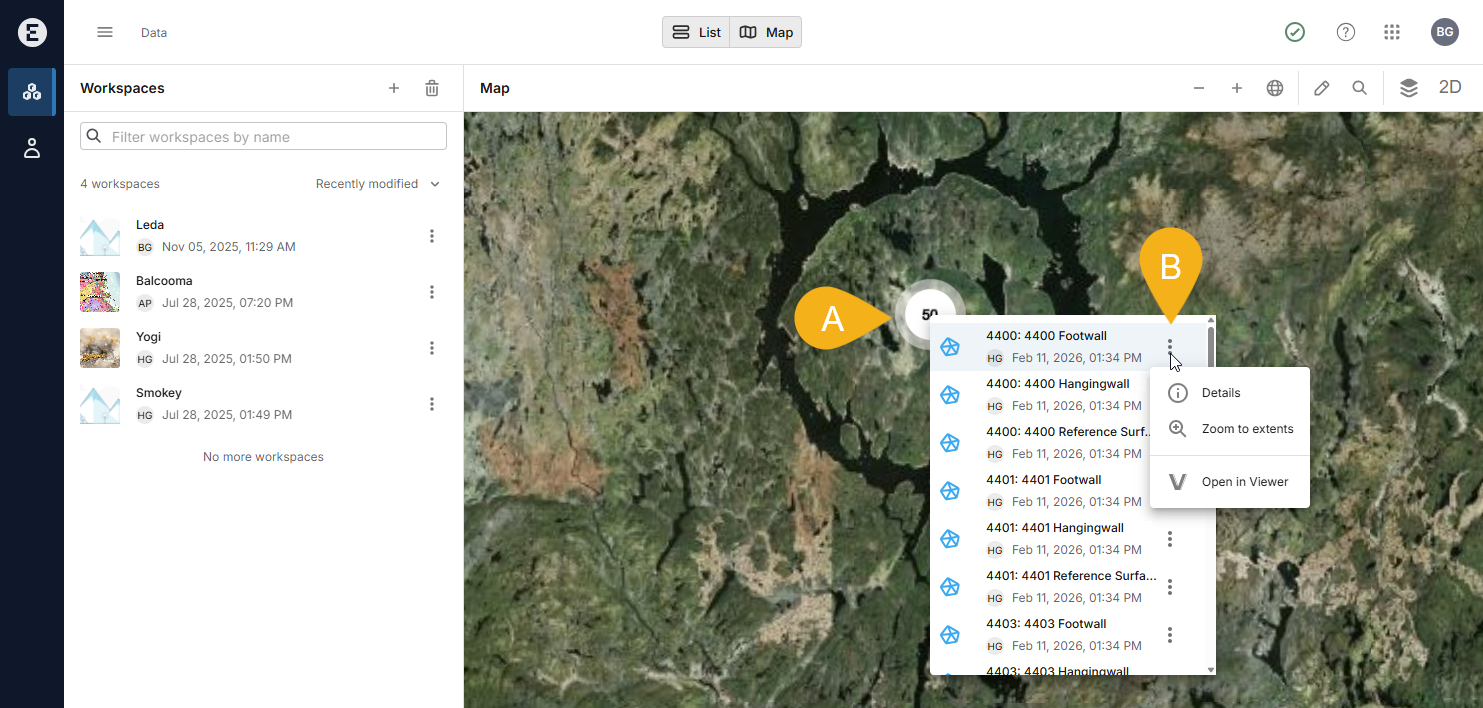The image size is (1483, 708).
Task: Click the map zoom out minus icon
Action: pyautogui.click(x=1198, y=88)
